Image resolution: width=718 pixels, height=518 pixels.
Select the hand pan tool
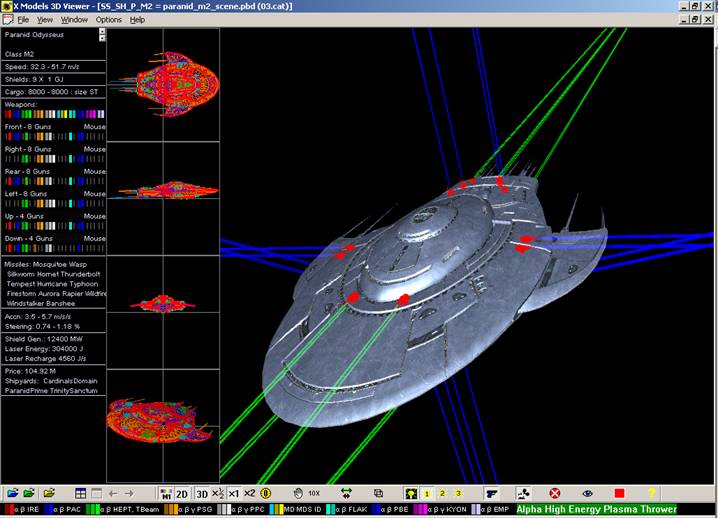point(297,493)
